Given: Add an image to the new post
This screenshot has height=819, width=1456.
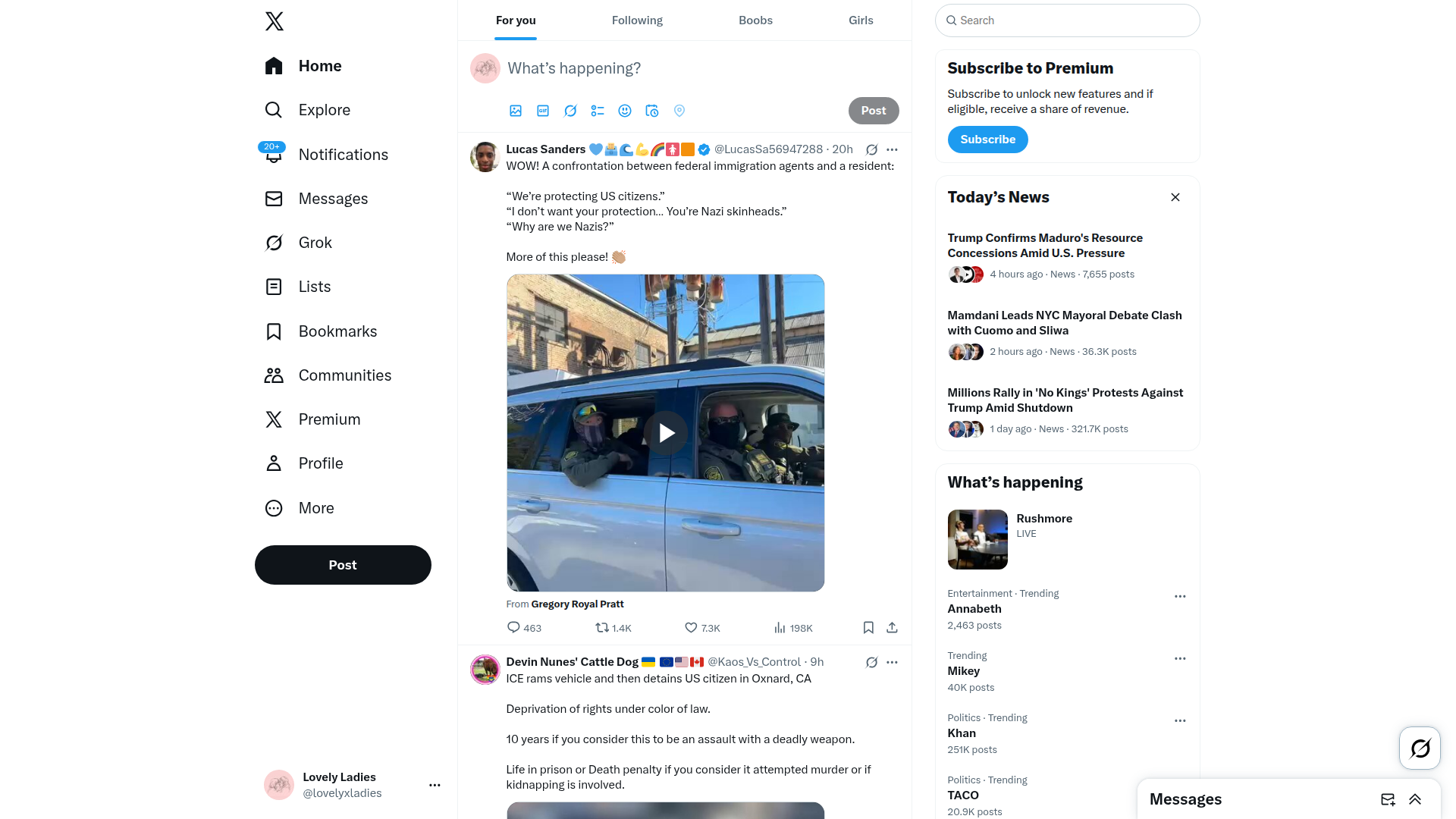Looking at the screenshot, I should pyautogui.click(x=516, y=111).
